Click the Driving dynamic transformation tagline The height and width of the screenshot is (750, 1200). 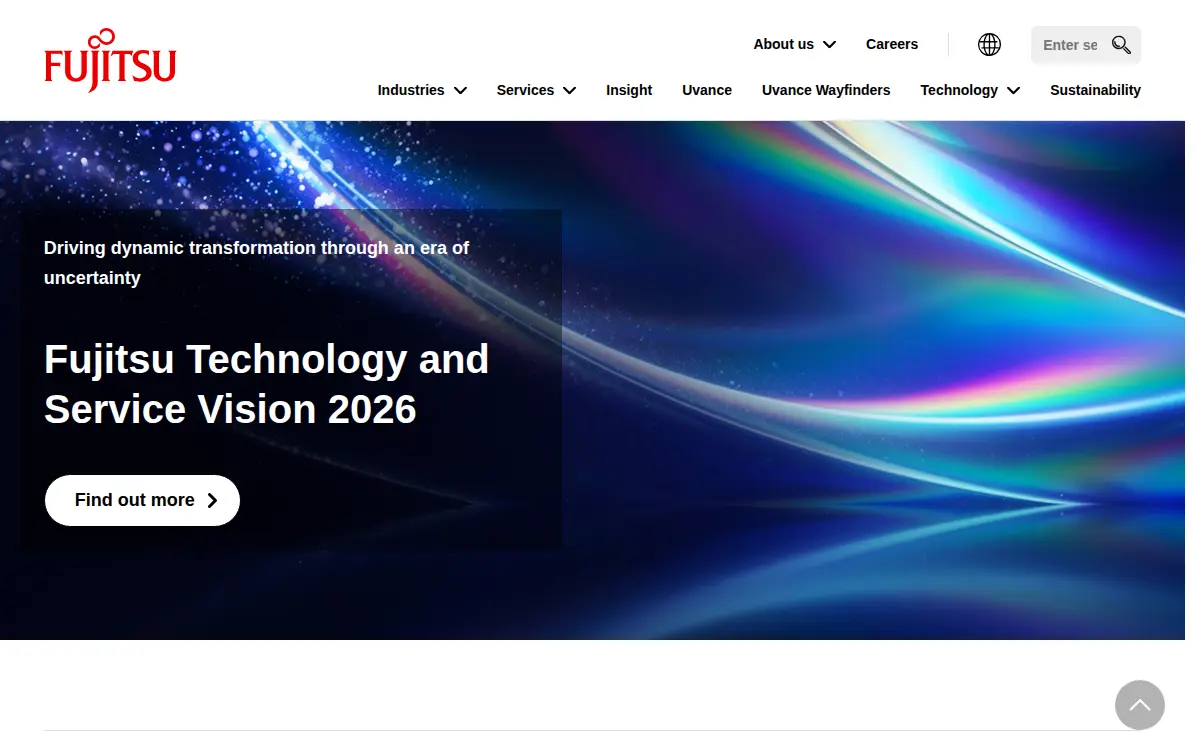[x=256, y=263]
